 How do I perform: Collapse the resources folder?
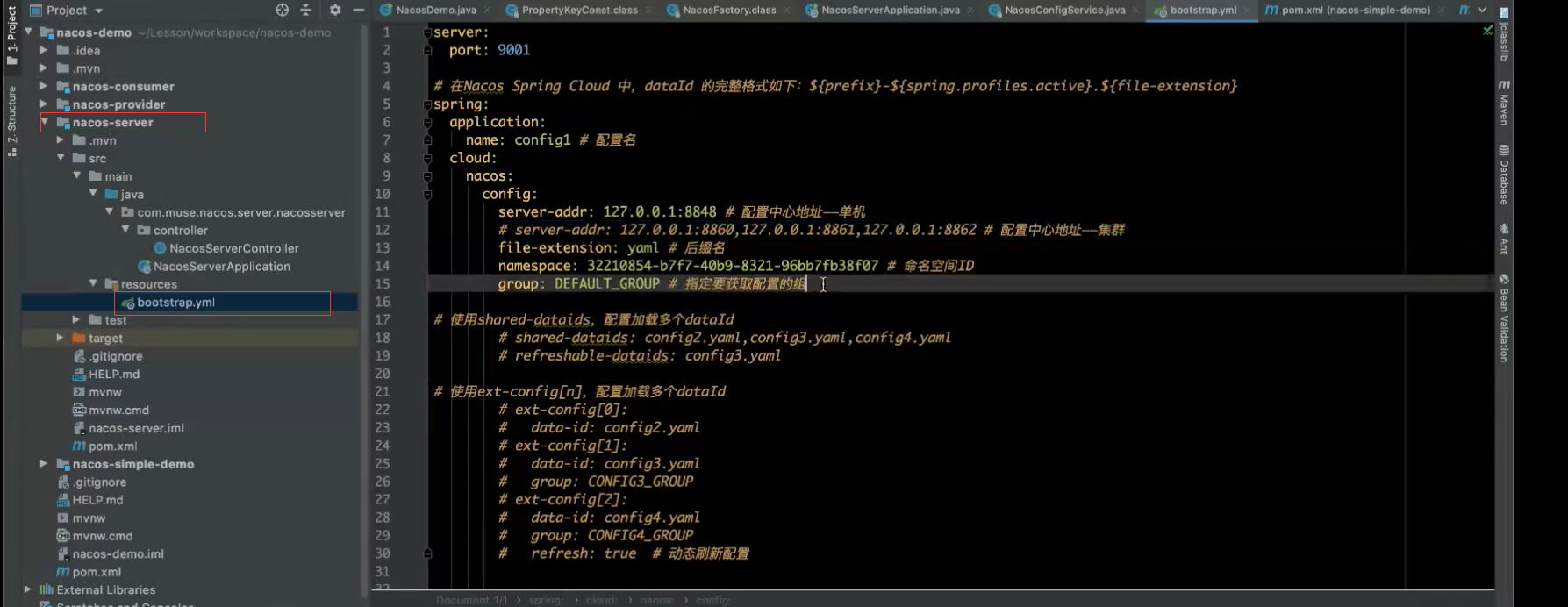pyautogui.click(x=93, y=283)
